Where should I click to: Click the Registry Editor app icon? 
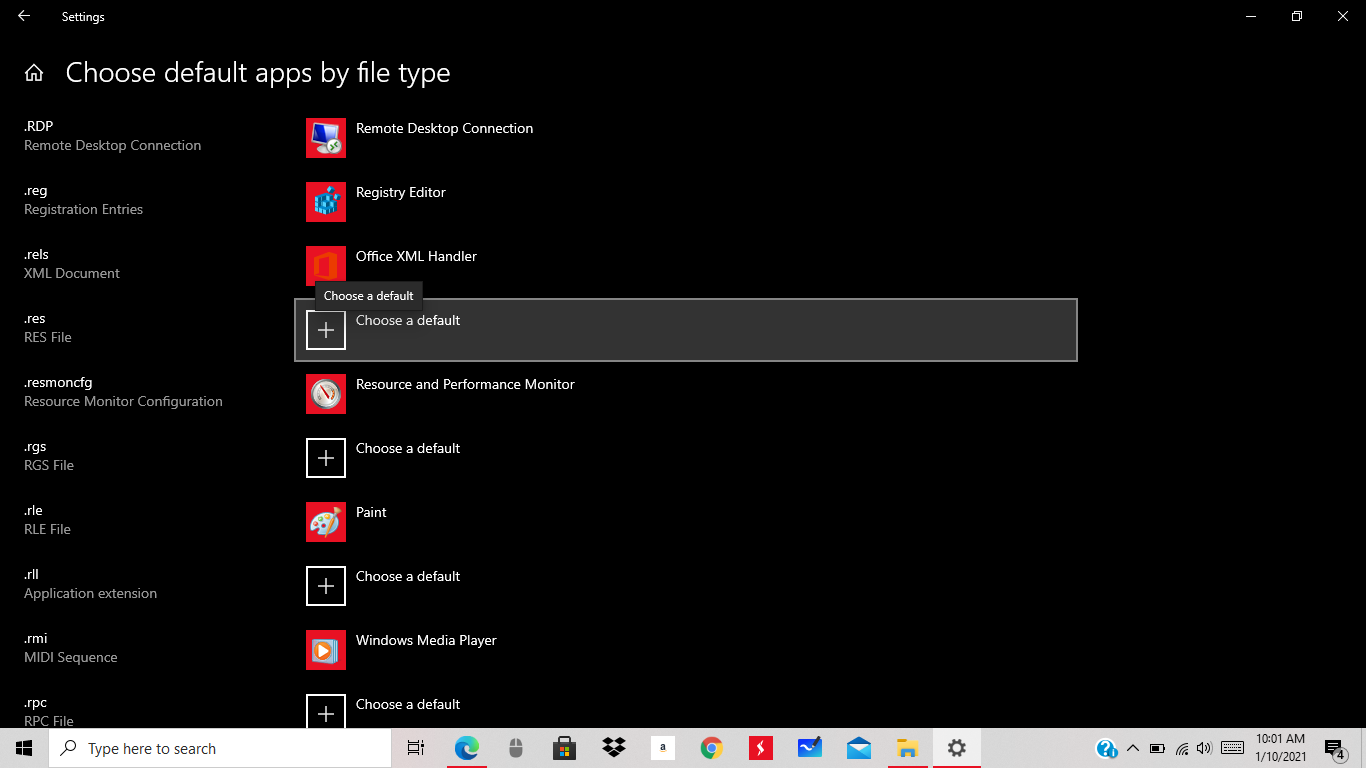pyautogui.click(x=326, y=202)
